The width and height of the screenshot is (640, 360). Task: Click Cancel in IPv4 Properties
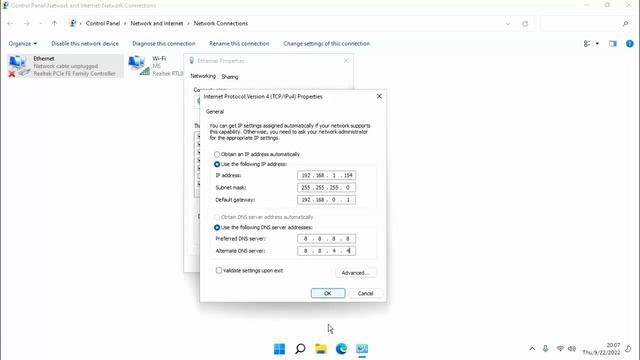(x=365, y=293)
